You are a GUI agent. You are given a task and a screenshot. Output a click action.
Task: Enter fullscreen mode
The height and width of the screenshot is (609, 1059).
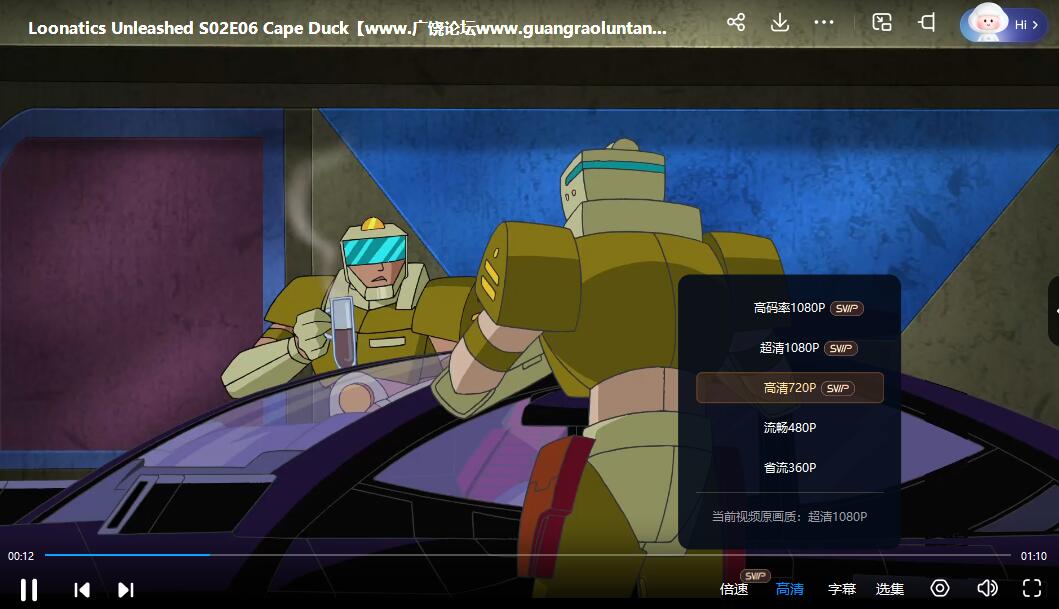tap(1032, 589)
